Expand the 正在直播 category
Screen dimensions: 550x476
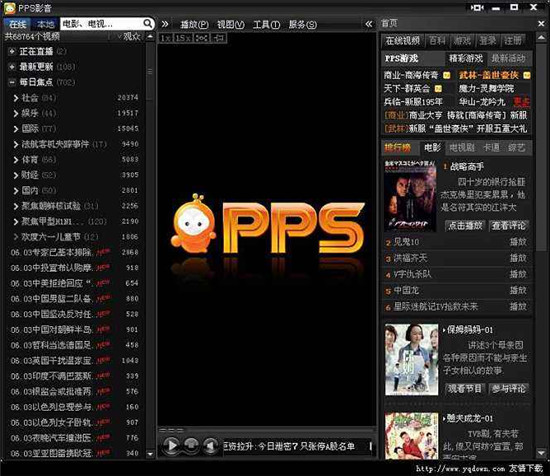[12, 51]
